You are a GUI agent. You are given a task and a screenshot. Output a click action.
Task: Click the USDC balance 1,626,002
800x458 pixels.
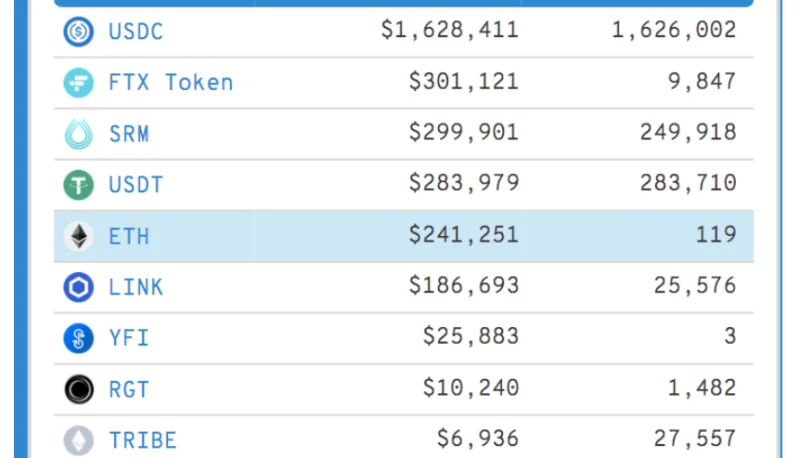tap(674, 30)
